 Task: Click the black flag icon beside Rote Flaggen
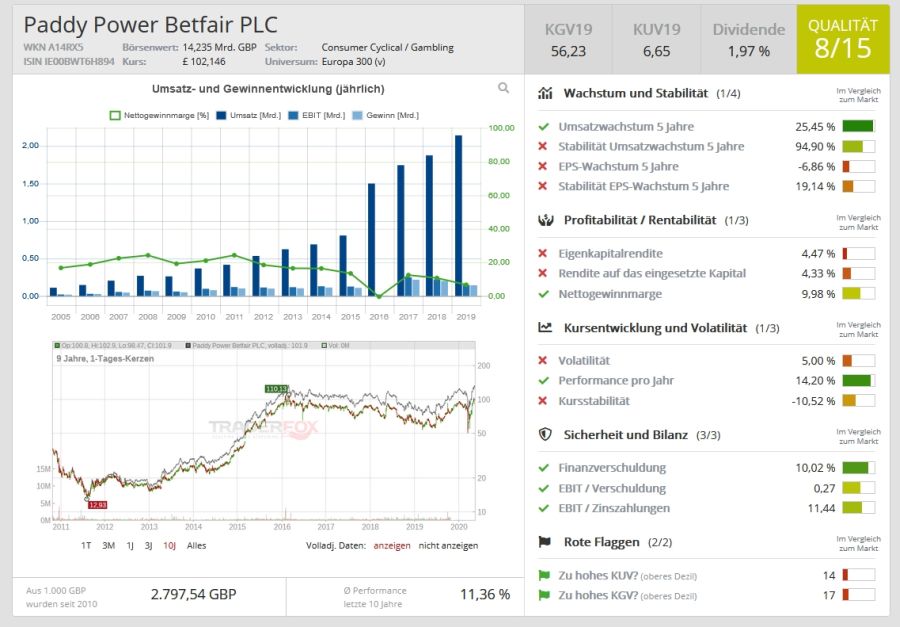coord(545,541)
